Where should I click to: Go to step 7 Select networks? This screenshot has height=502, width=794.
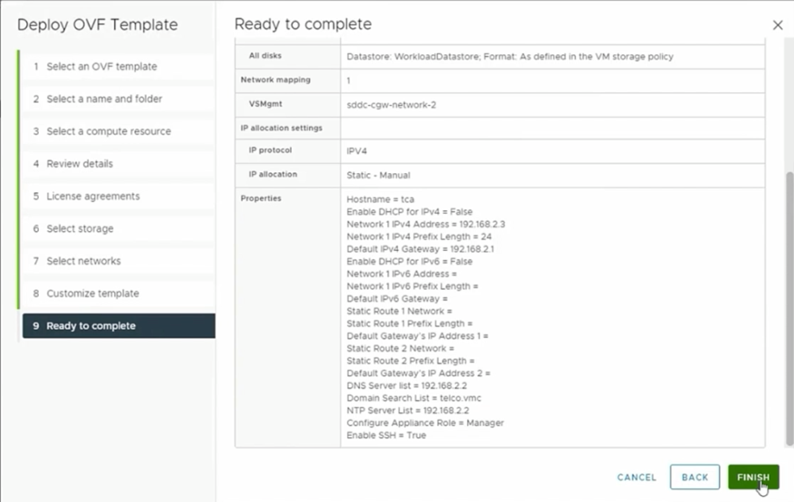(x=83, y=261)
